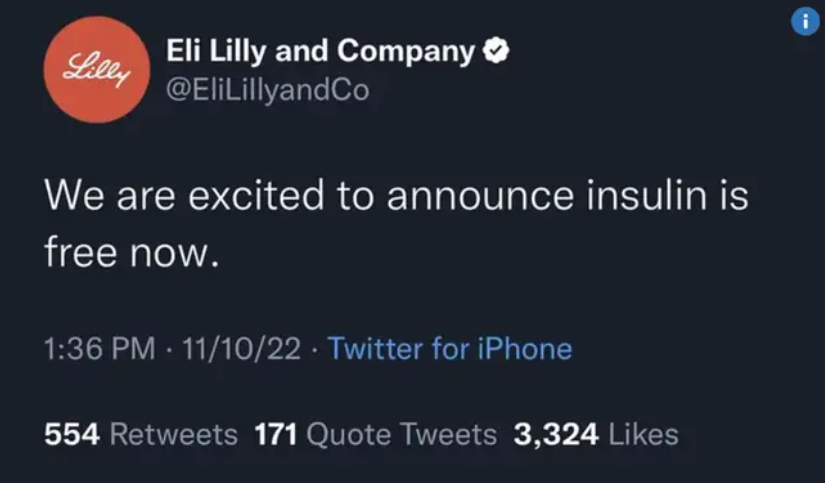Click the @EliLillyandCo handle
Image resolution: width=825 pixels, height=483 pixels.
click(268, 90)
